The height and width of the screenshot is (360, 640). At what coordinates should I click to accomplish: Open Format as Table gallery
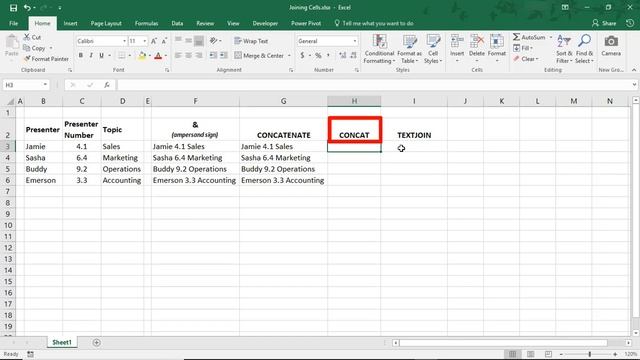click(409, 49)
